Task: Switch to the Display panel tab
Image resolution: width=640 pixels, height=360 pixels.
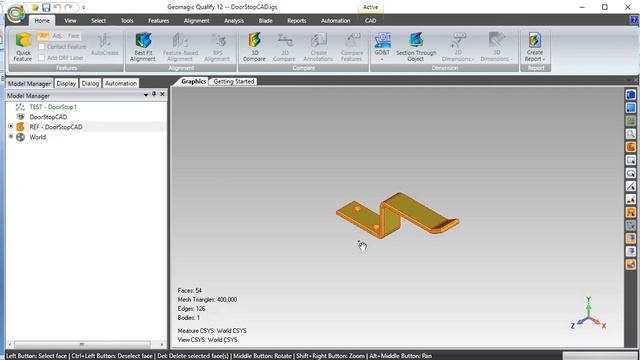Action: (x=66, y=83)
